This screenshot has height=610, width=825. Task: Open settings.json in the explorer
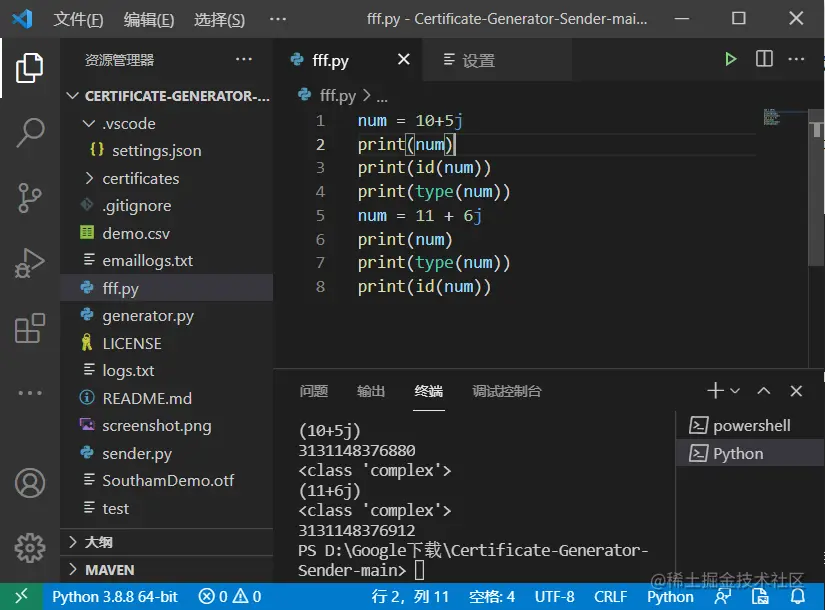[166, 151]
